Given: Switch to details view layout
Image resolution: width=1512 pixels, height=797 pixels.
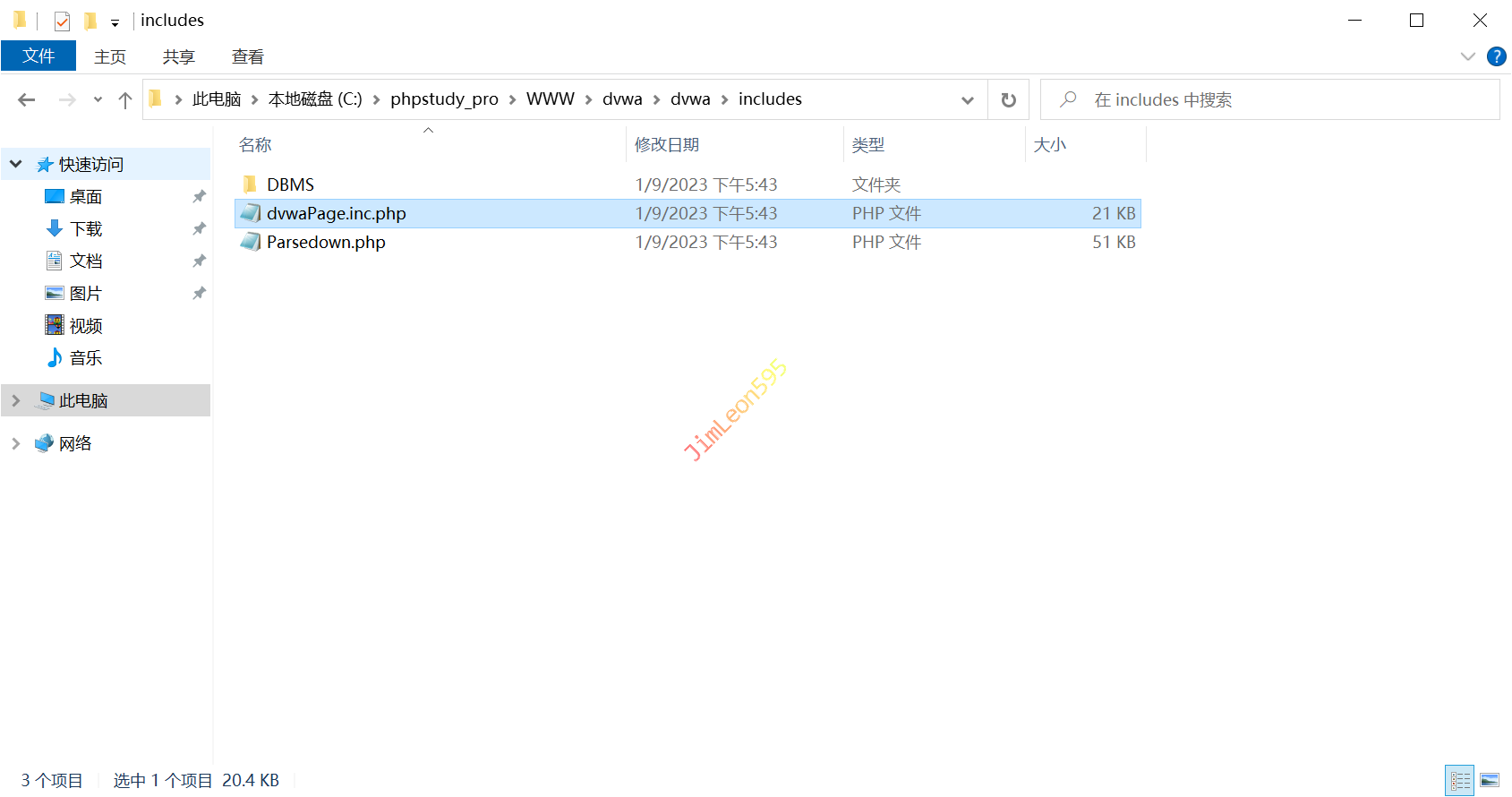Looking at the screenshot, I should point(1460,780).
